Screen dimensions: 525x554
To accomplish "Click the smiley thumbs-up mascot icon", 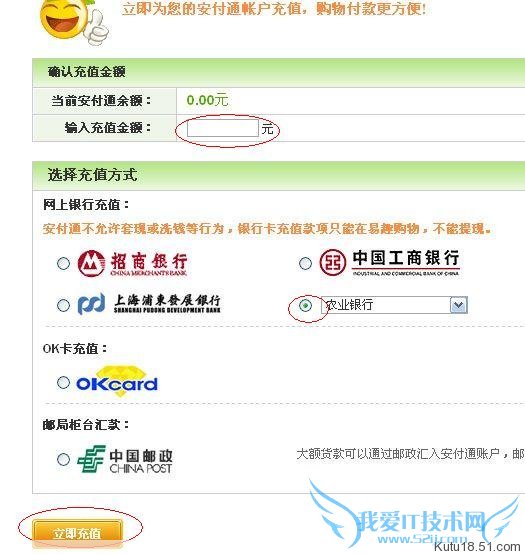I will coord(74,22).
